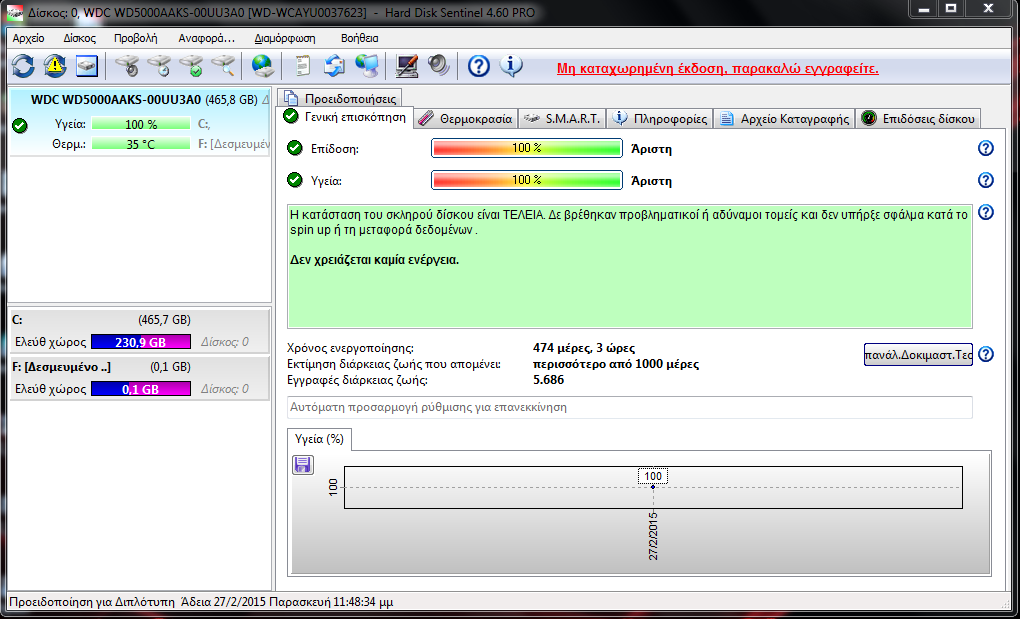Switch to the Επιδόσεις δίσκου tab
Screen dimensions: 1020x619
[x=918, y=119]
